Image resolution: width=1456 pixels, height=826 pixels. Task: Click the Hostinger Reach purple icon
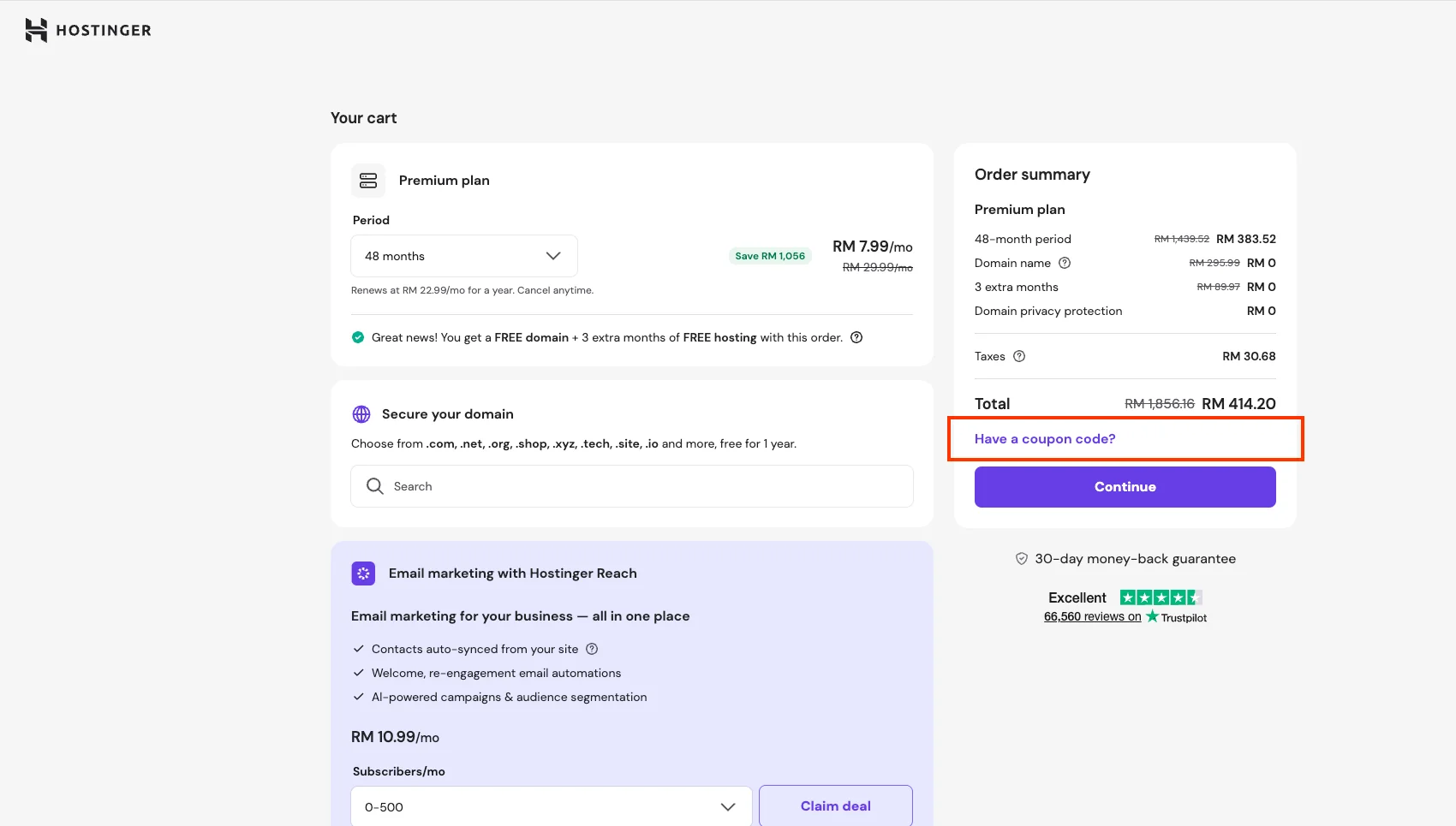tap(363, 573)
